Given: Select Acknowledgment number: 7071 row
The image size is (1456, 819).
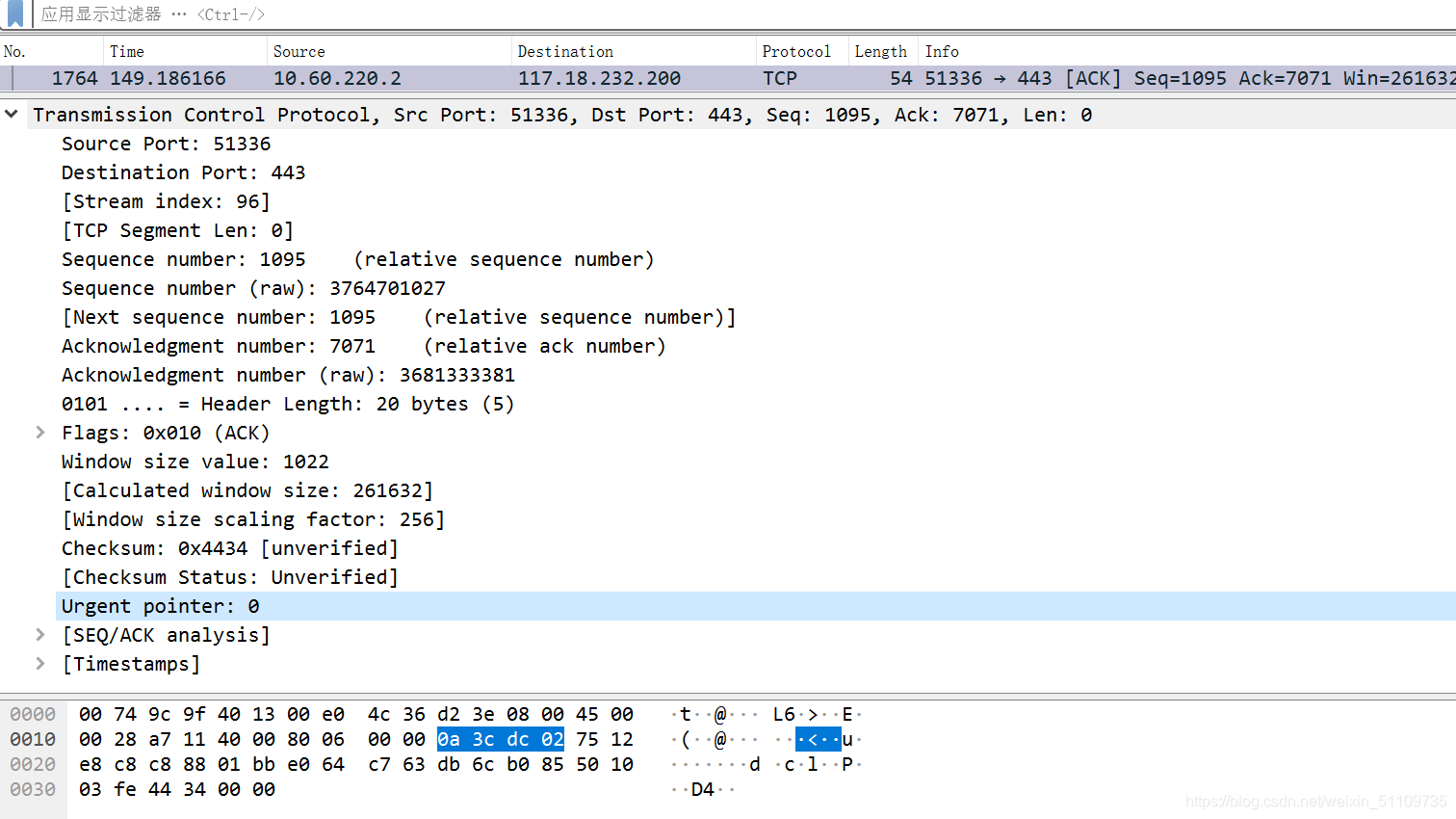Looking at the screenshot, I should pos(363,346).
